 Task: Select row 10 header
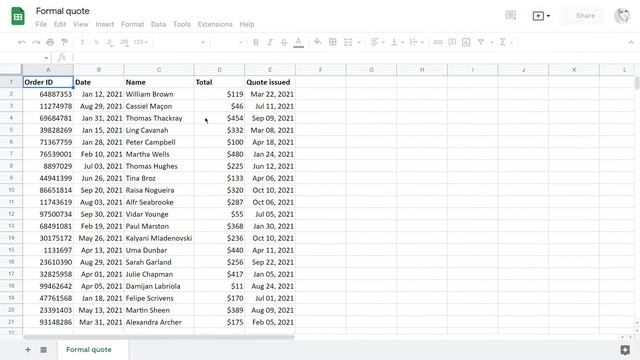click(x=11, y=190)
